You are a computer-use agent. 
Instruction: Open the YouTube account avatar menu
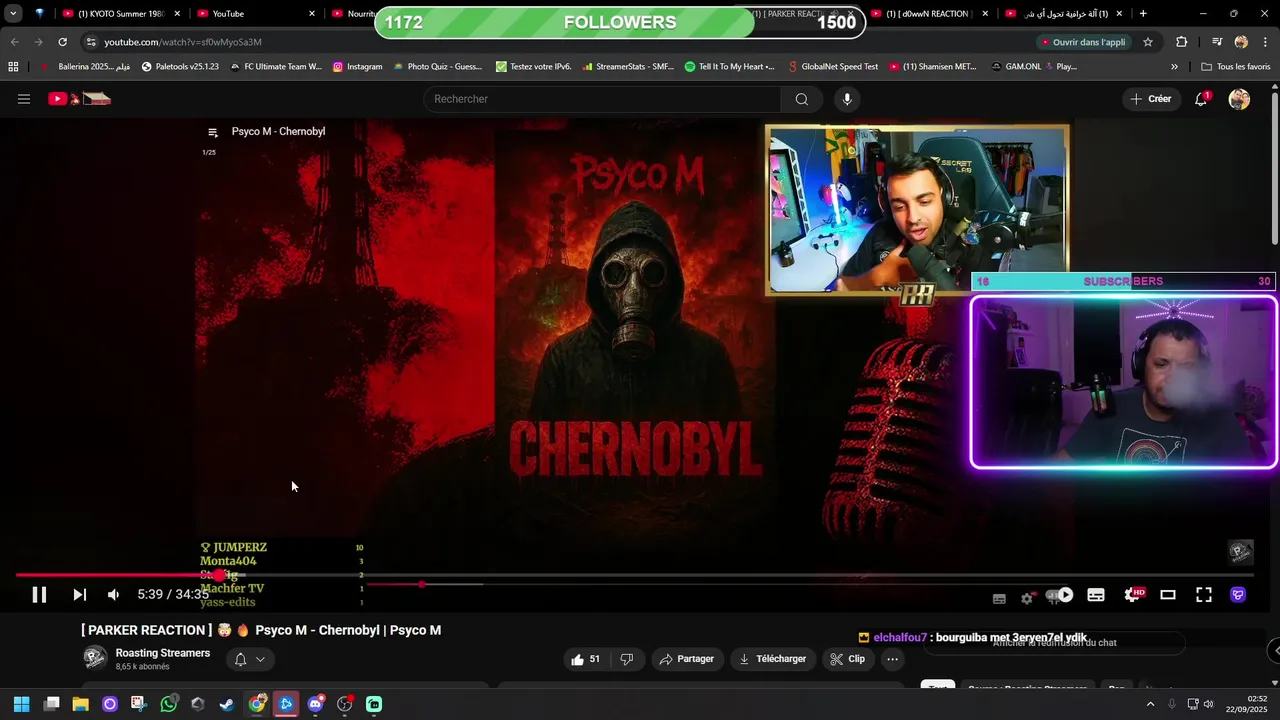click(1239, 99)
